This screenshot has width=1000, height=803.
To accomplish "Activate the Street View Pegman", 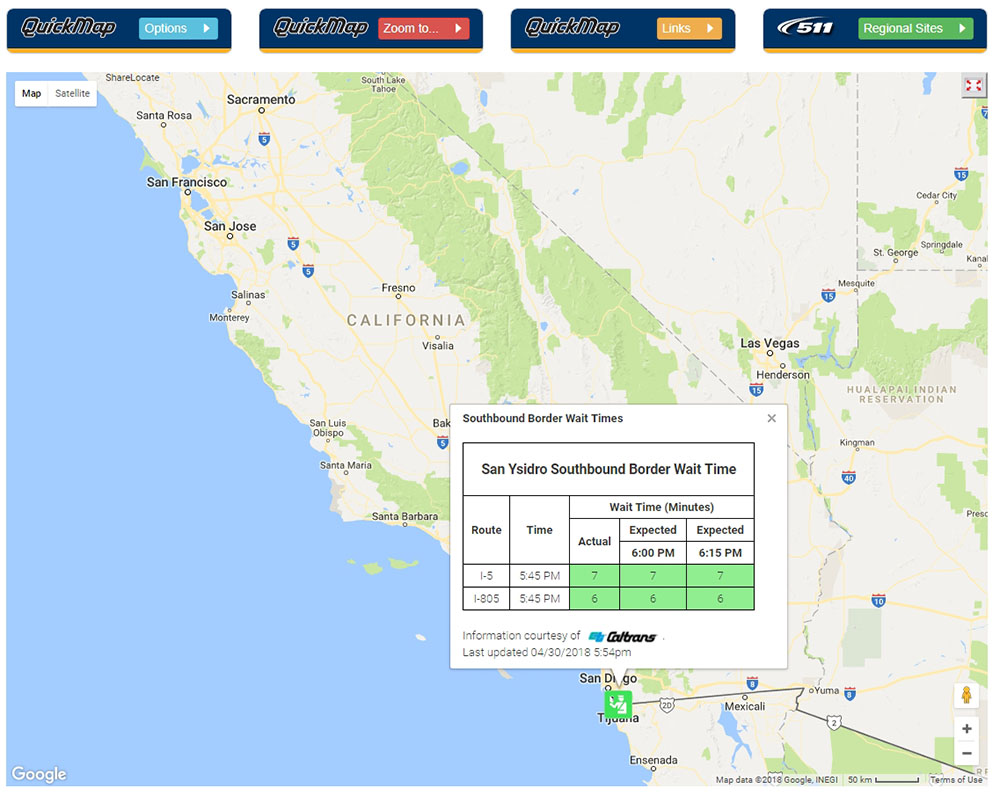I will point(967,693).
